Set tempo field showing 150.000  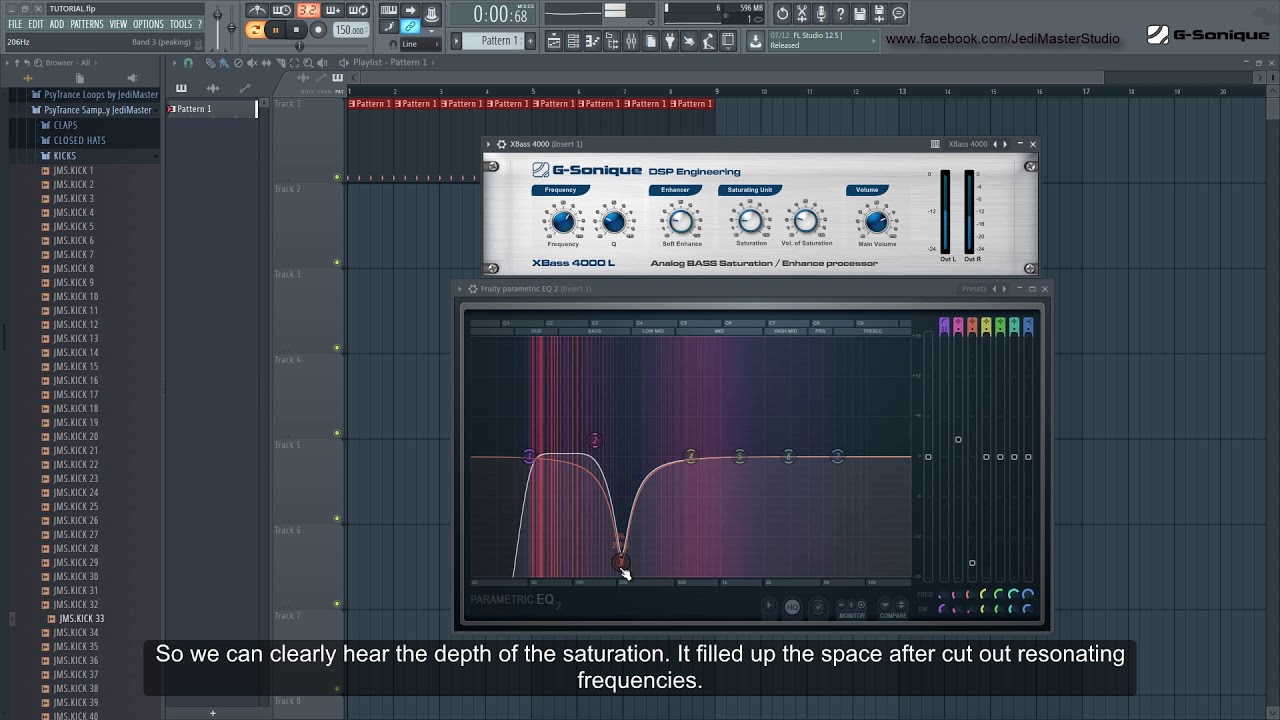tap(350, 30)
